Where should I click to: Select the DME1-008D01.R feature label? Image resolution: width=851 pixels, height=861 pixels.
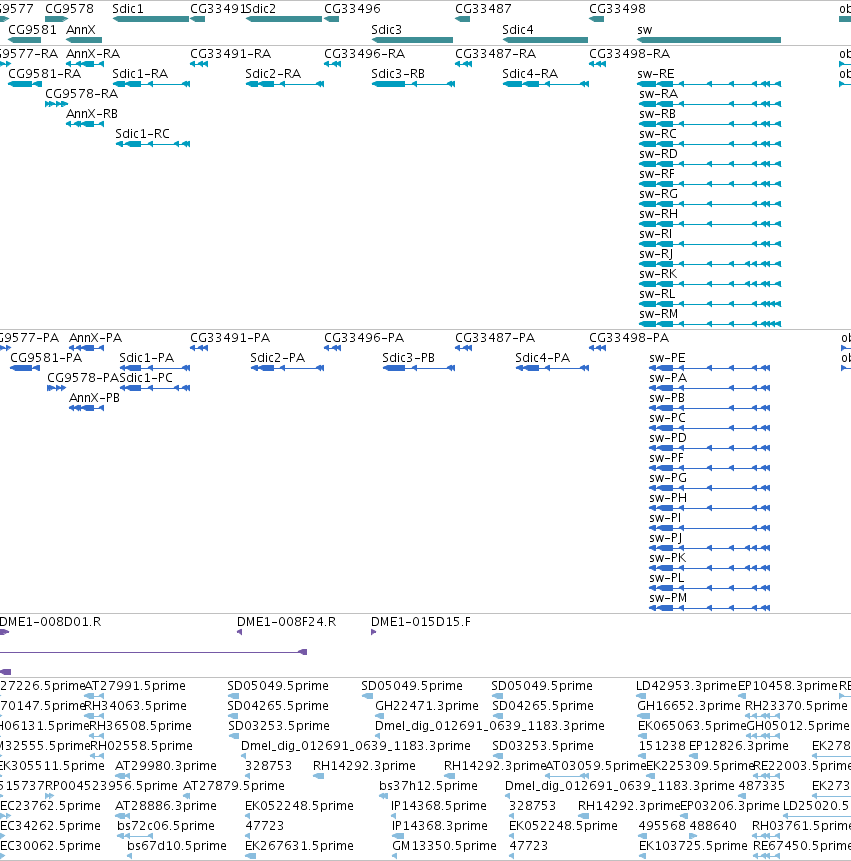tap(51, 622)
